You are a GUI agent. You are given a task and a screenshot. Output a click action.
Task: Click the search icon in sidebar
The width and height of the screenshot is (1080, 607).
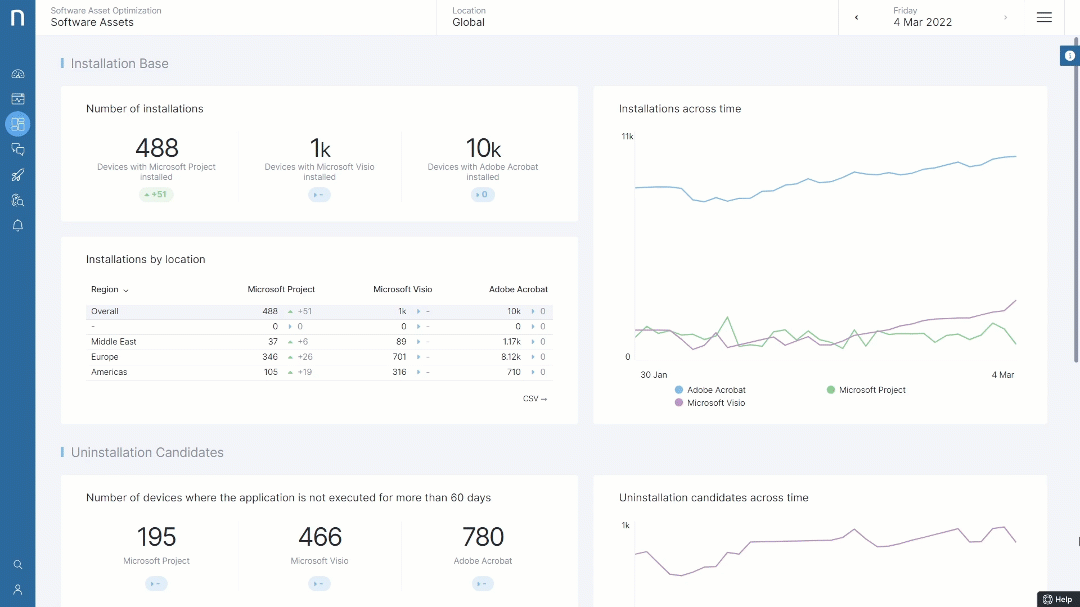tap(18, 565)
